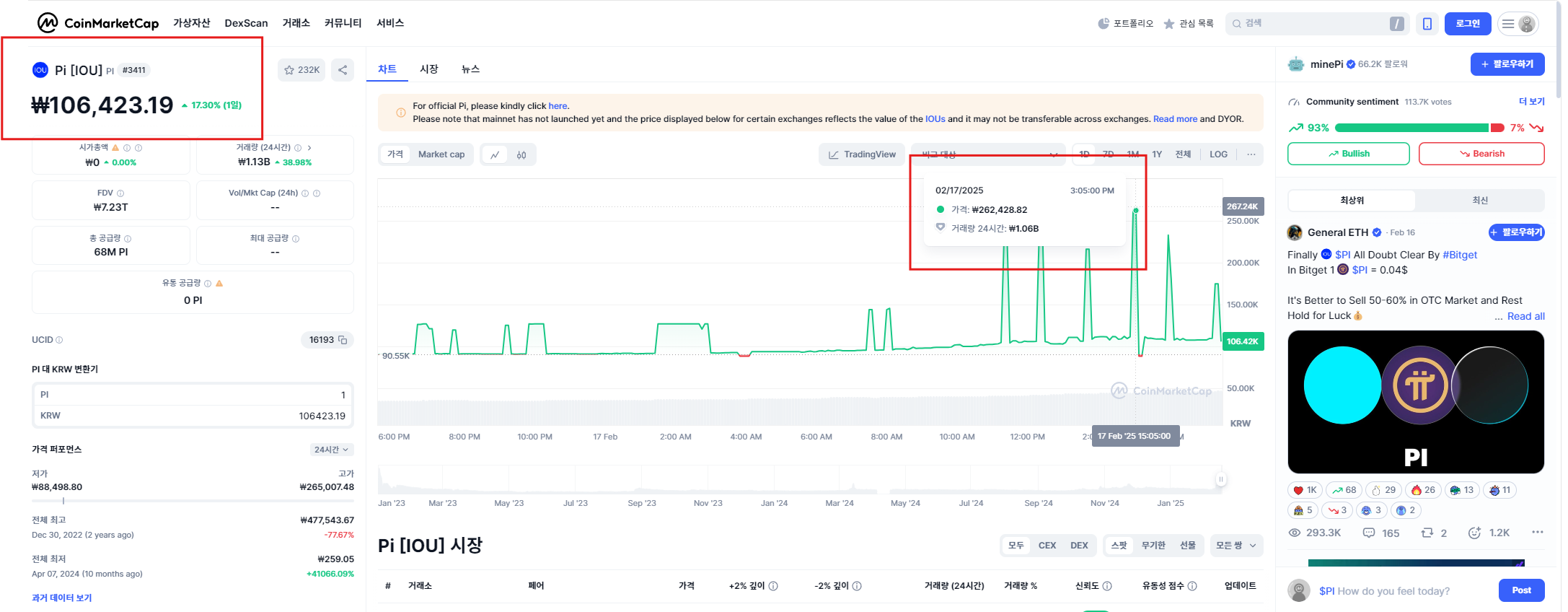Image resolution: width=1568 pixels, height=612 pixels.
Task: Switch chart to Market cap view
Action: (x=441, y=154)
